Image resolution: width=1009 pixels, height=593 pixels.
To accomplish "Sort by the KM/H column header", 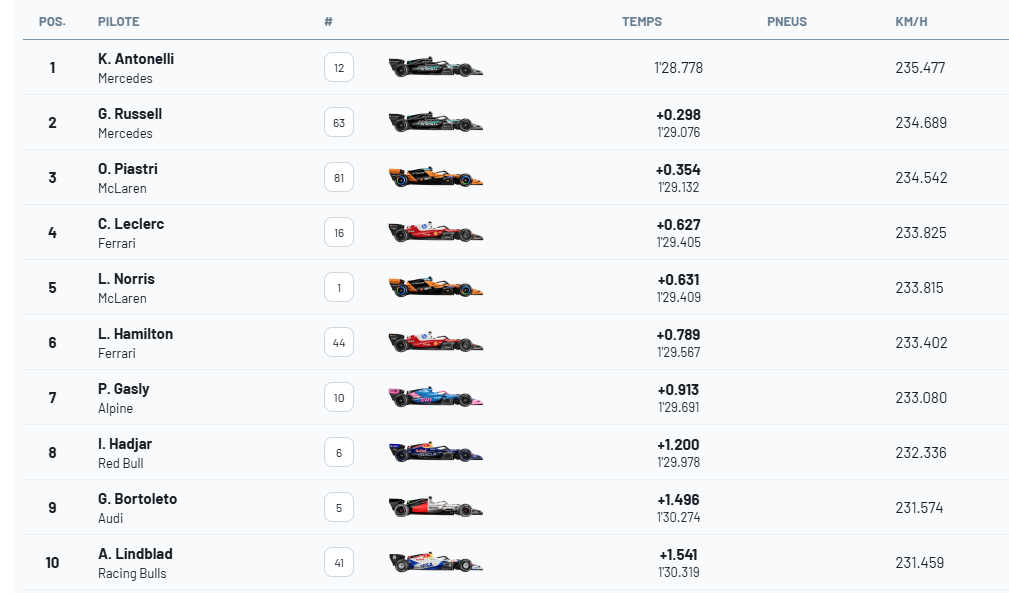I will click(x=912, y=22).
